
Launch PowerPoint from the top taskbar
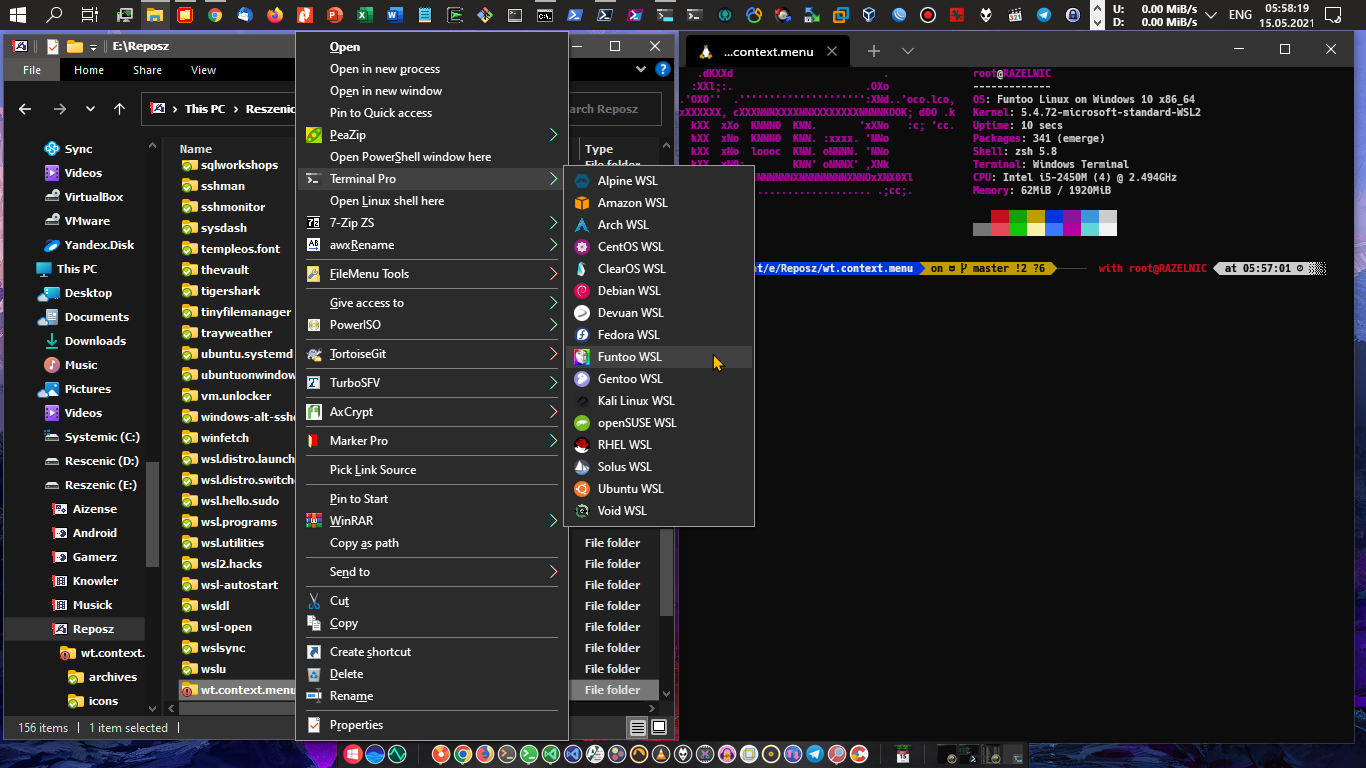click(334, 15)
